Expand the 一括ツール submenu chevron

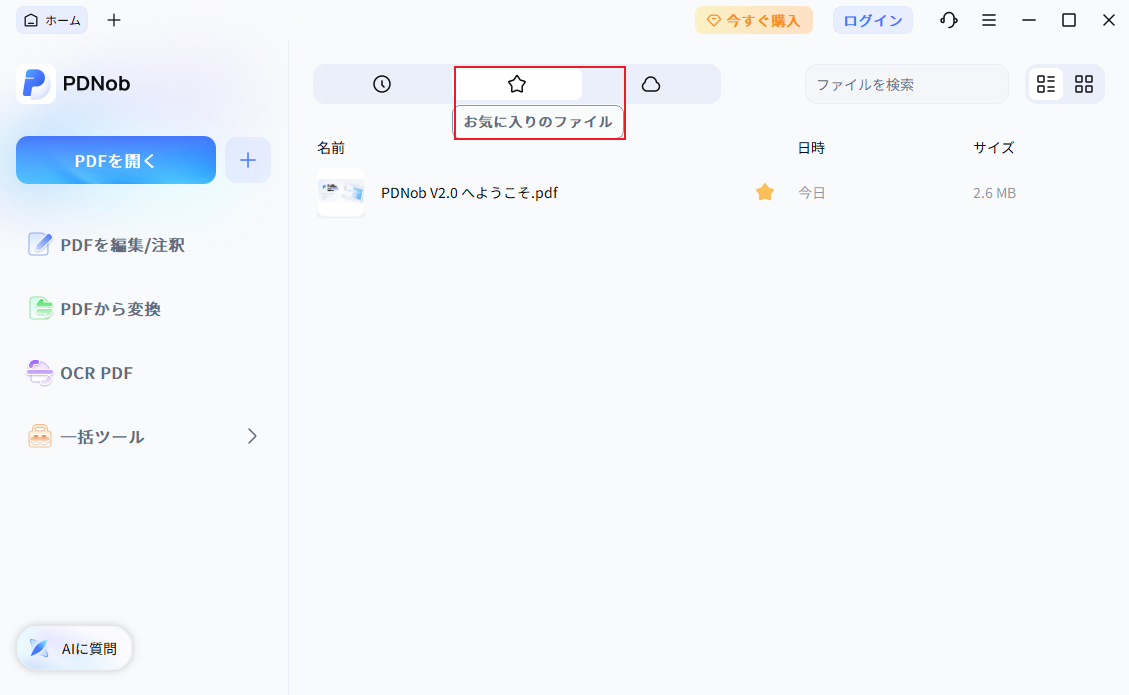click(x=251, y=436)
